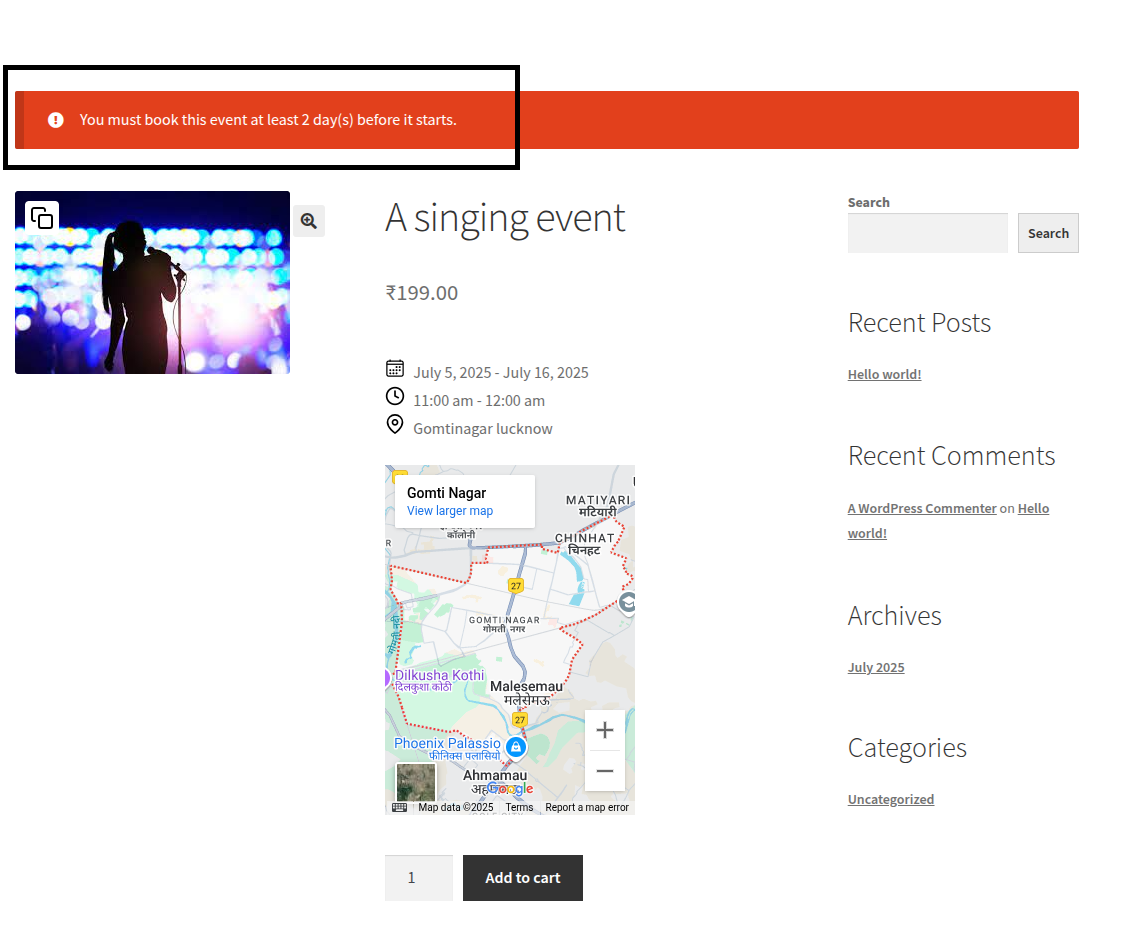Viewport: 1138px width, 940px height.
Task: Click the gallery copy icon on product image
Action: (42, 218)
